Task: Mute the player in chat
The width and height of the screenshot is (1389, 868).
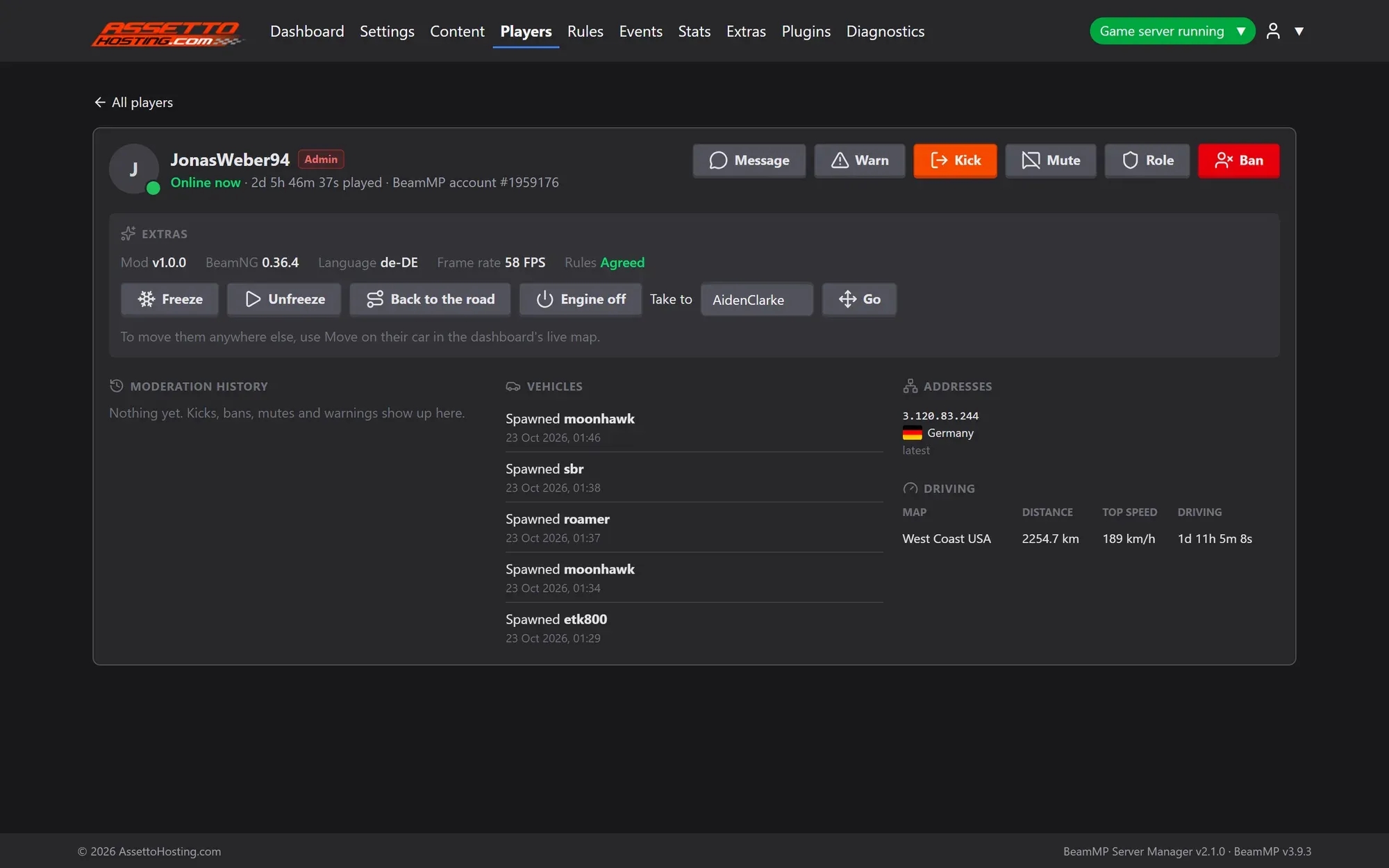Action: (1051, 160)
